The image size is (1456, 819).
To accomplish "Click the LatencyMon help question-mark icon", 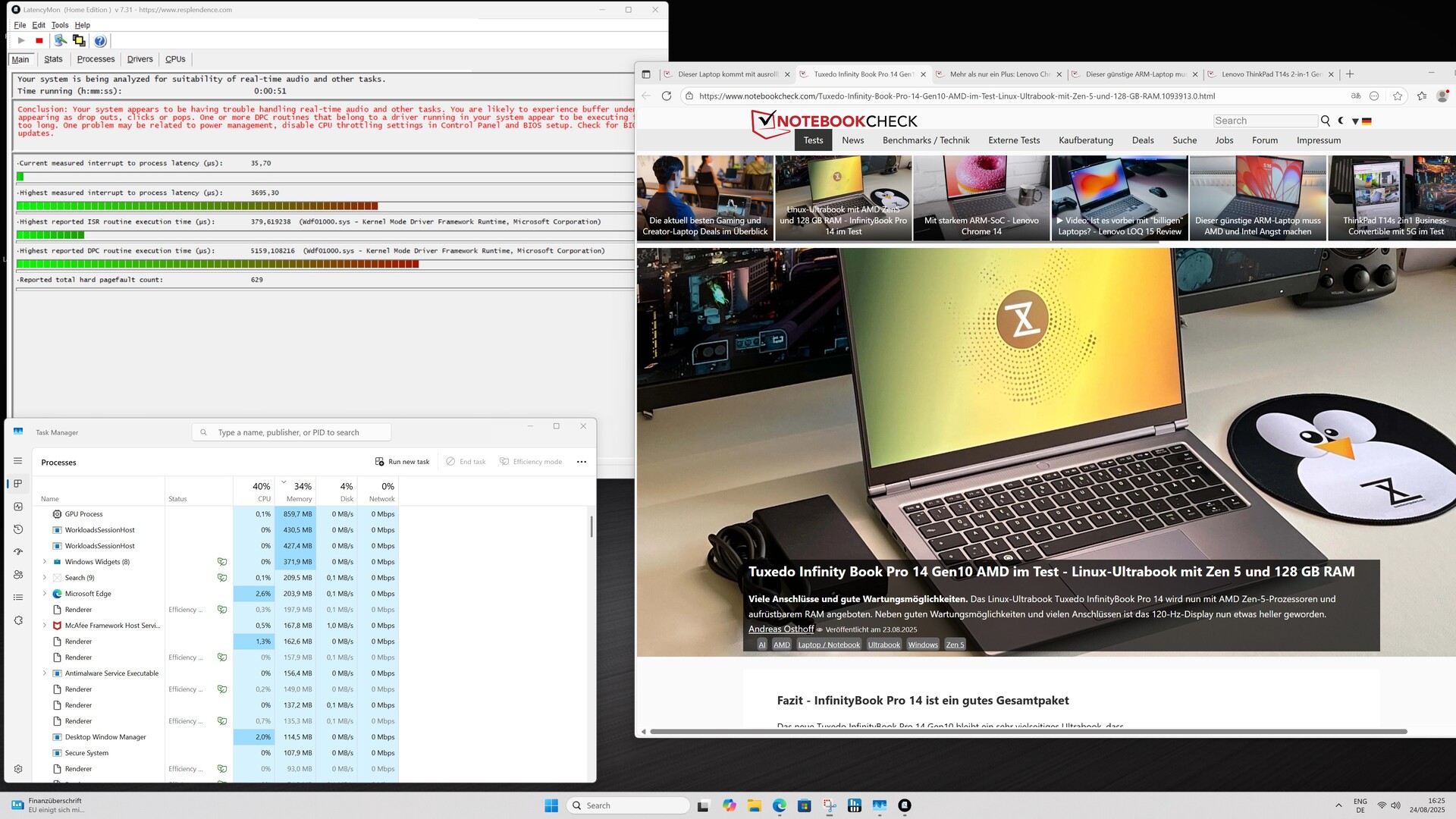I will coord(100,41).
